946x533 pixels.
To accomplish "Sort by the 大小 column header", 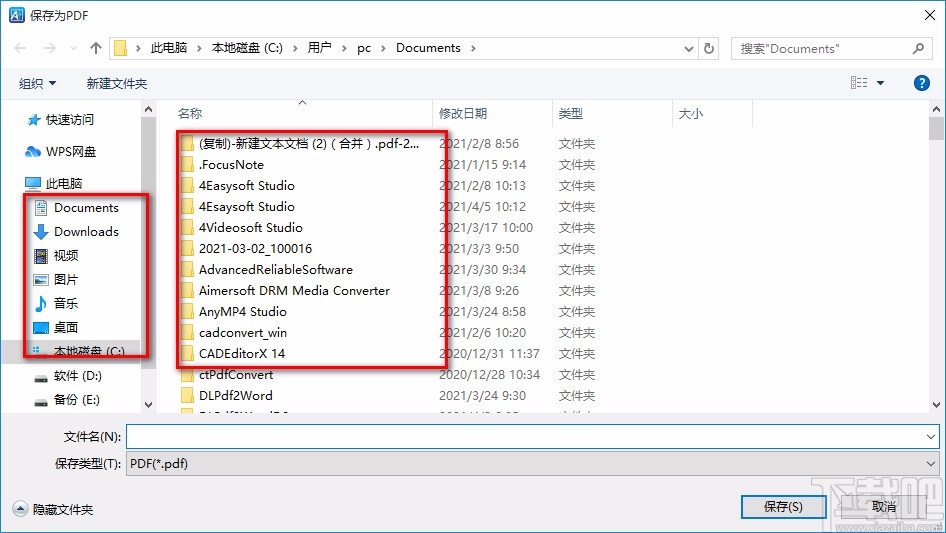I will 691,113.
